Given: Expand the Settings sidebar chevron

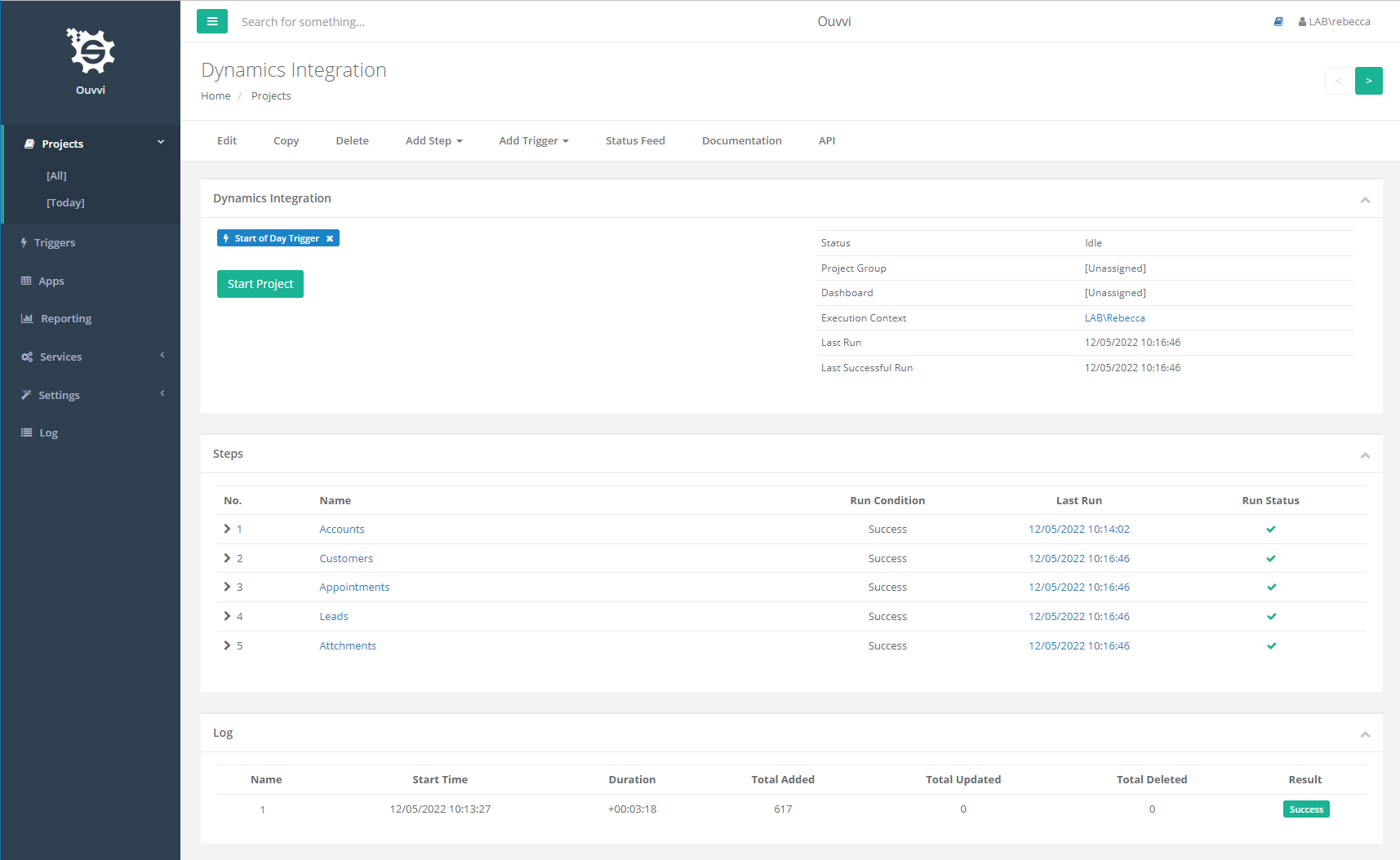Looking at the screenshot, I should click(x=162, y=393).
